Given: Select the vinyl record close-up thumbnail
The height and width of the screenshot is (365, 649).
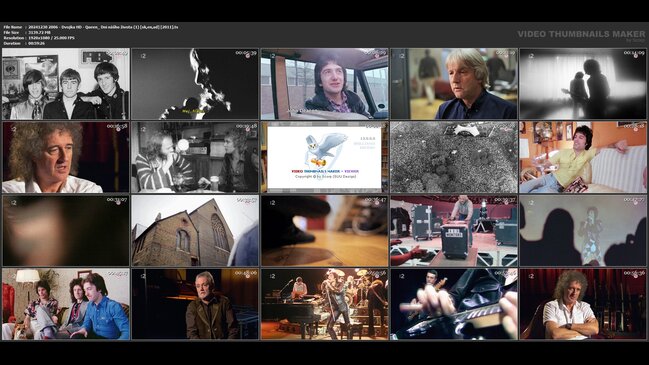Looking at the screenshot, I should click(324, 231).
